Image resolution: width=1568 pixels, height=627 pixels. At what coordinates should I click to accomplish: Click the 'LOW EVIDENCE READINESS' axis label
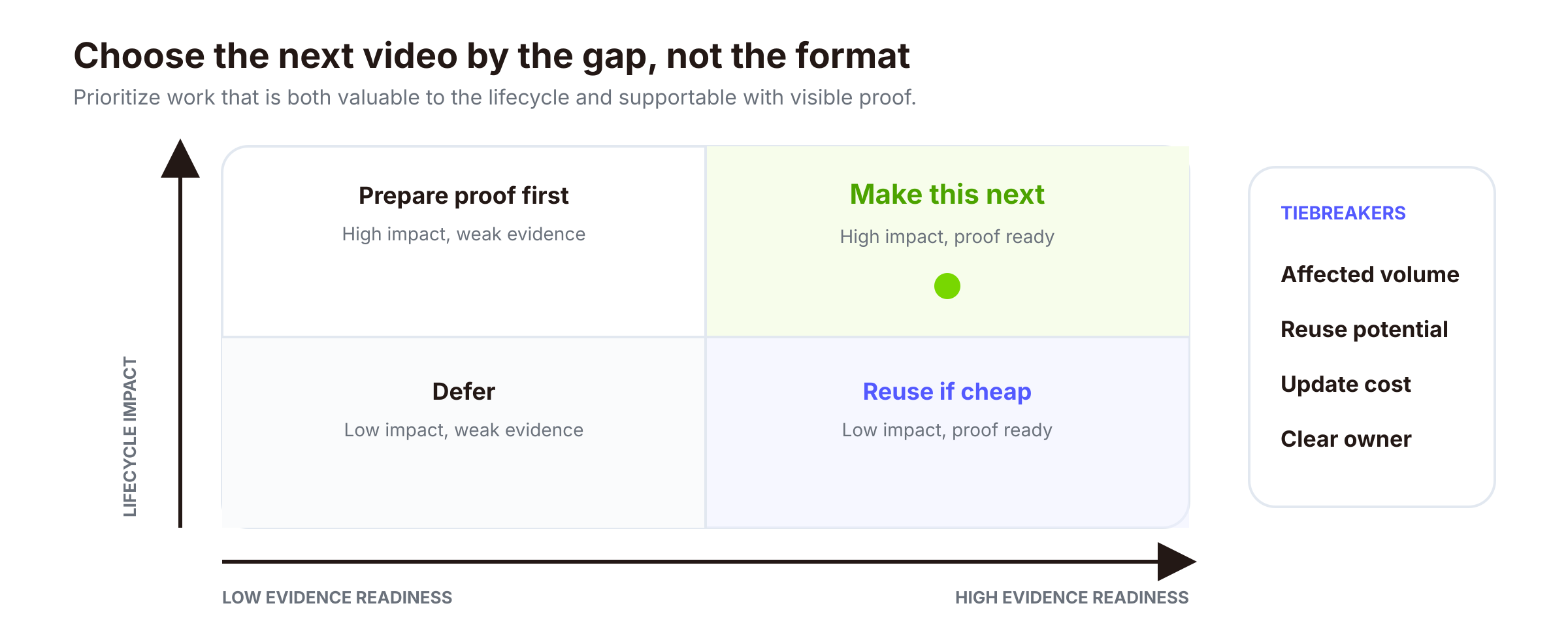[x=337, y=598]
